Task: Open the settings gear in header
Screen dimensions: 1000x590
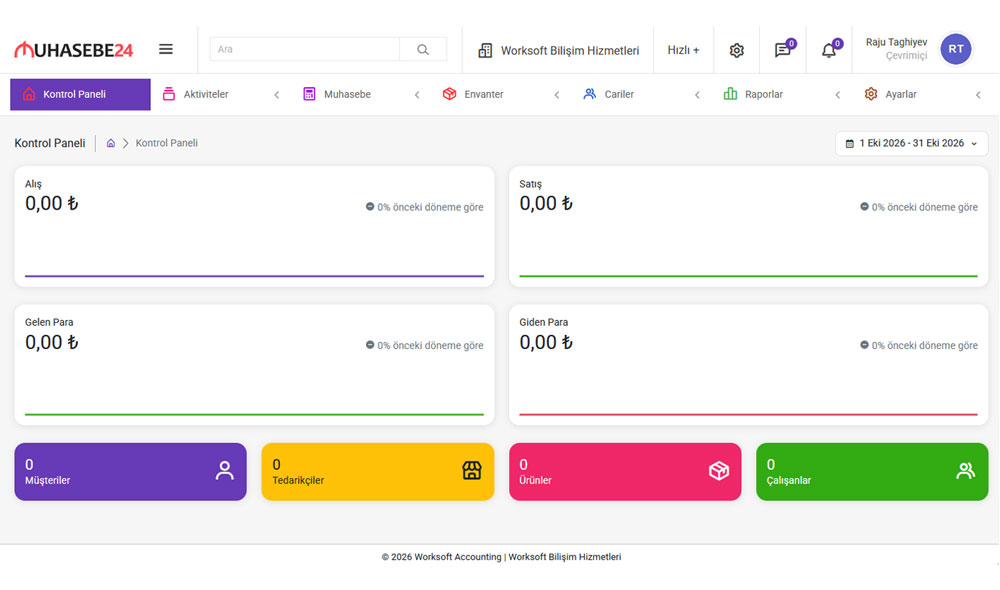Action: tap(737, 50)
